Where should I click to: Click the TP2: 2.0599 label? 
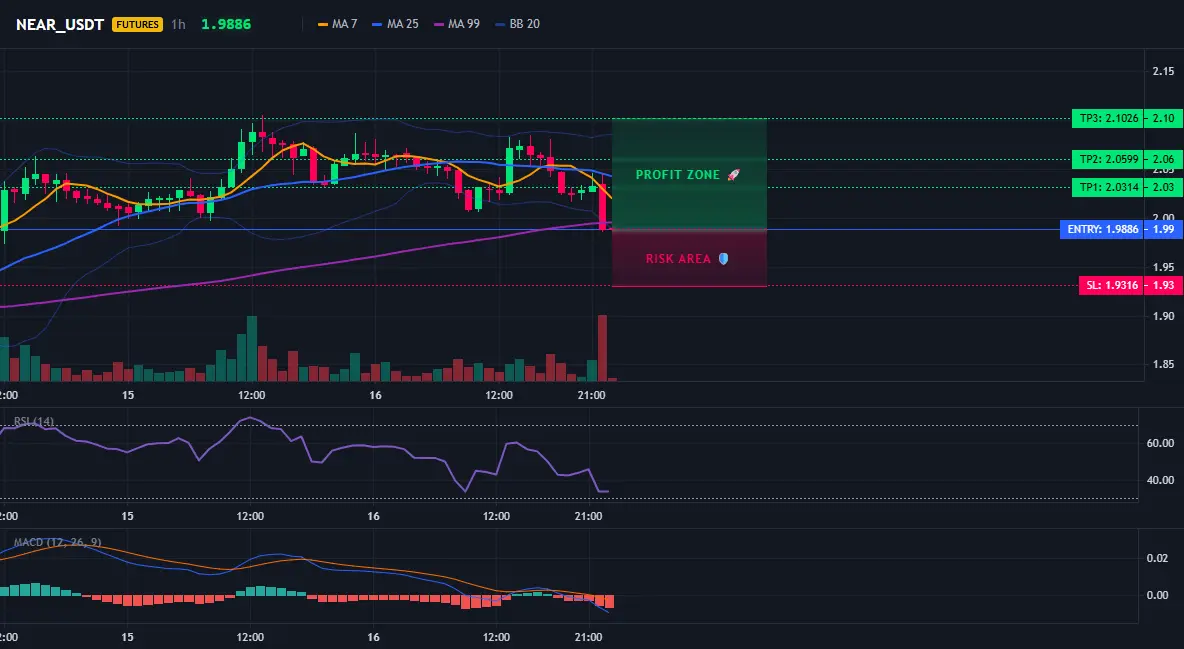coord(1108,159)
